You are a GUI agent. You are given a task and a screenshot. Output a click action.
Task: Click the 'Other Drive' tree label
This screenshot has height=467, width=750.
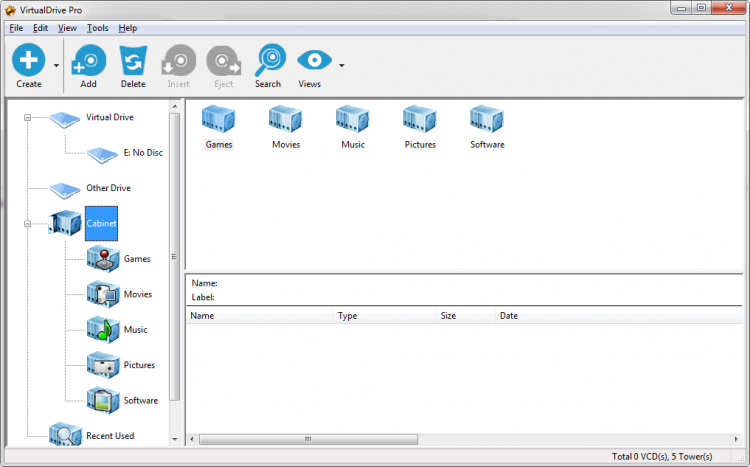point(108,188)
